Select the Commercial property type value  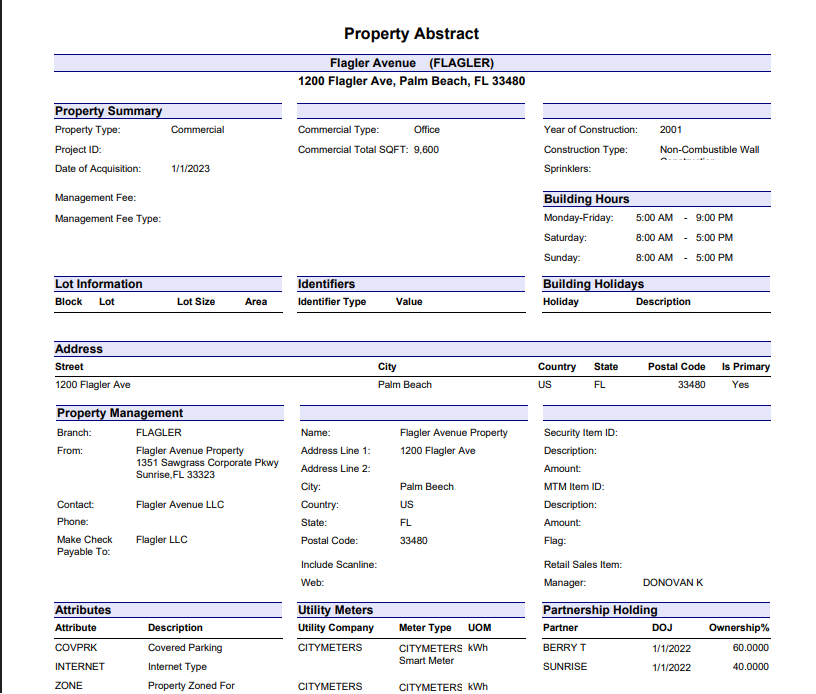(198, 129)
